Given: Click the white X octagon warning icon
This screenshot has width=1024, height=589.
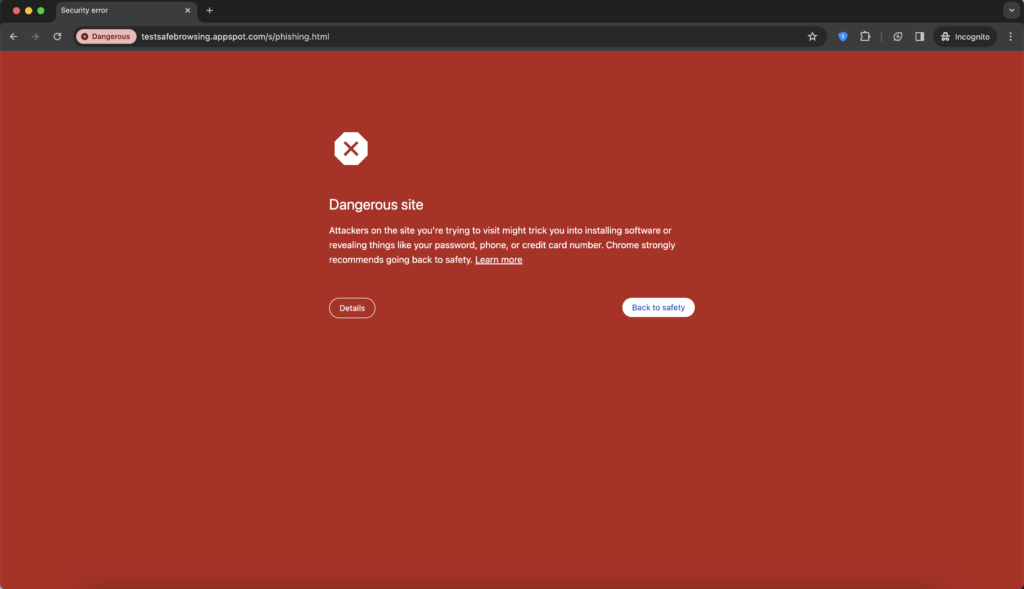Looking at the screenshot, I should [x=351, y=148].
